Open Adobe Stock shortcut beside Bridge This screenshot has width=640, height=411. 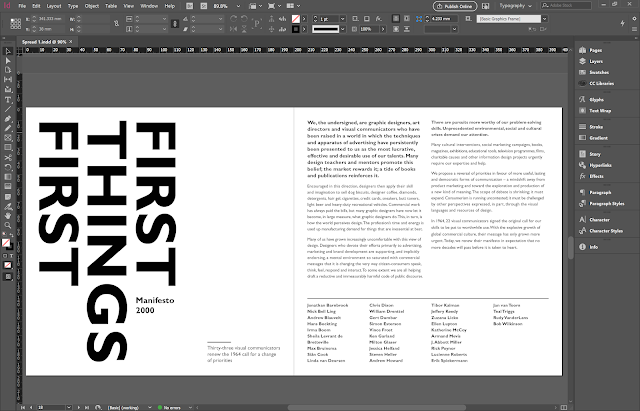point(203,6)
